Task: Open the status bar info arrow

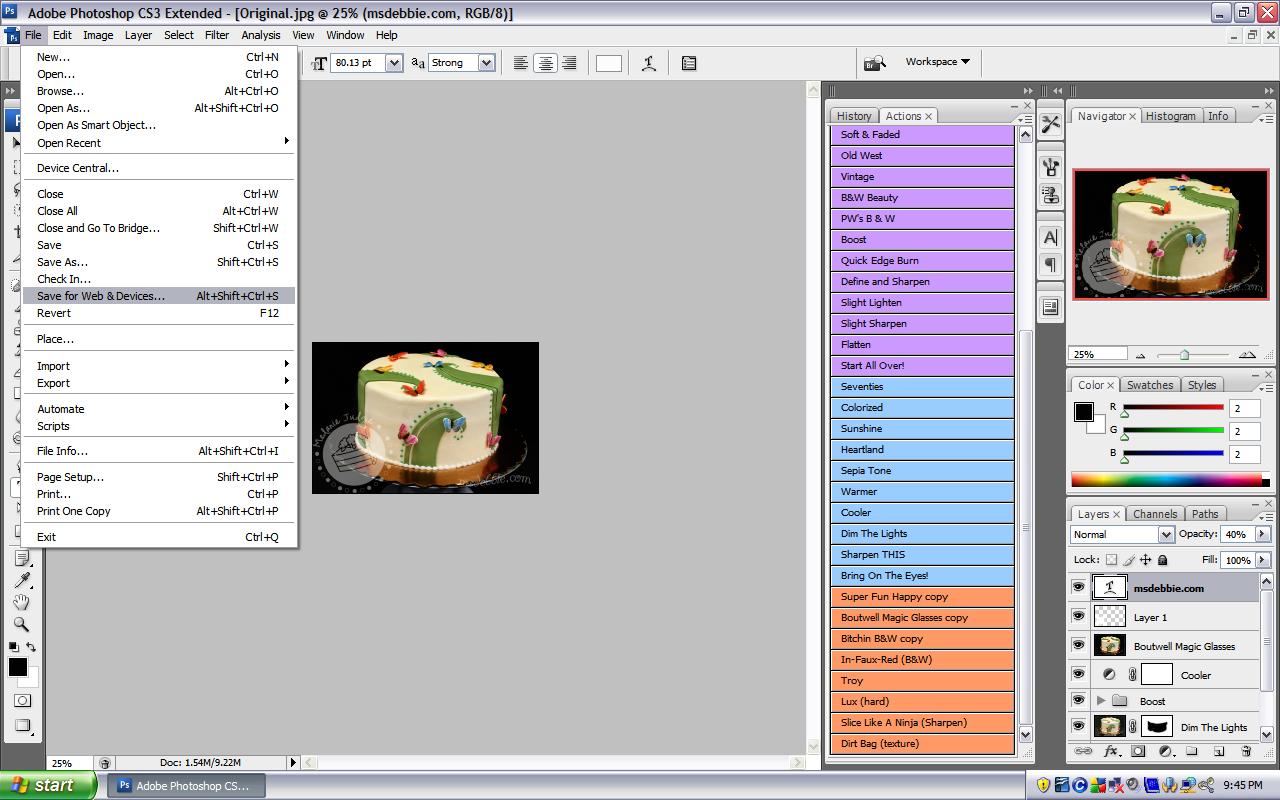Action: (x=293, y=763)
